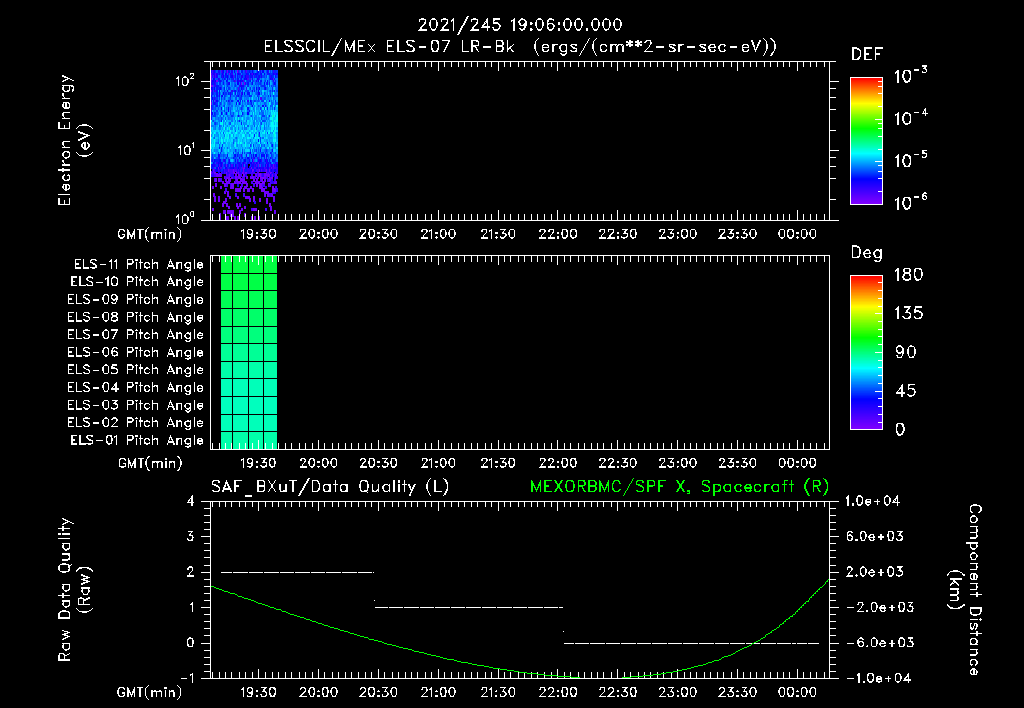The image size is (1024, 708).
Task: Click GMT(min) label under the pitch angle panel
Action: 149,463
